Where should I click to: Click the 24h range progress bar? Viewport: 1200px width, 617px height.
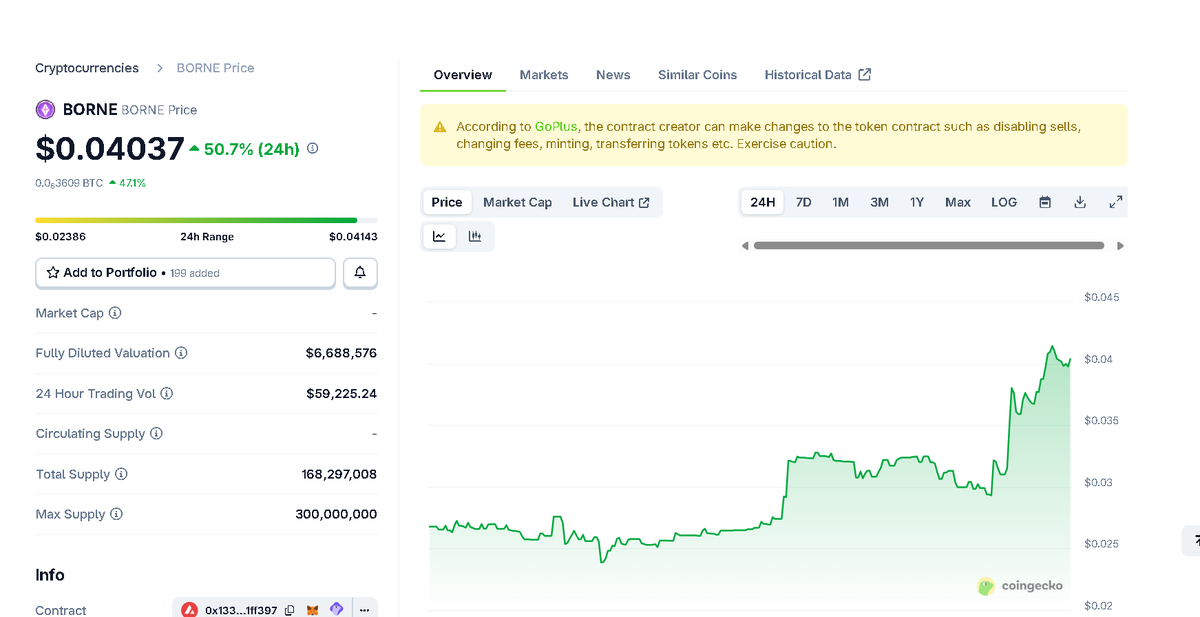click(206, 220)
